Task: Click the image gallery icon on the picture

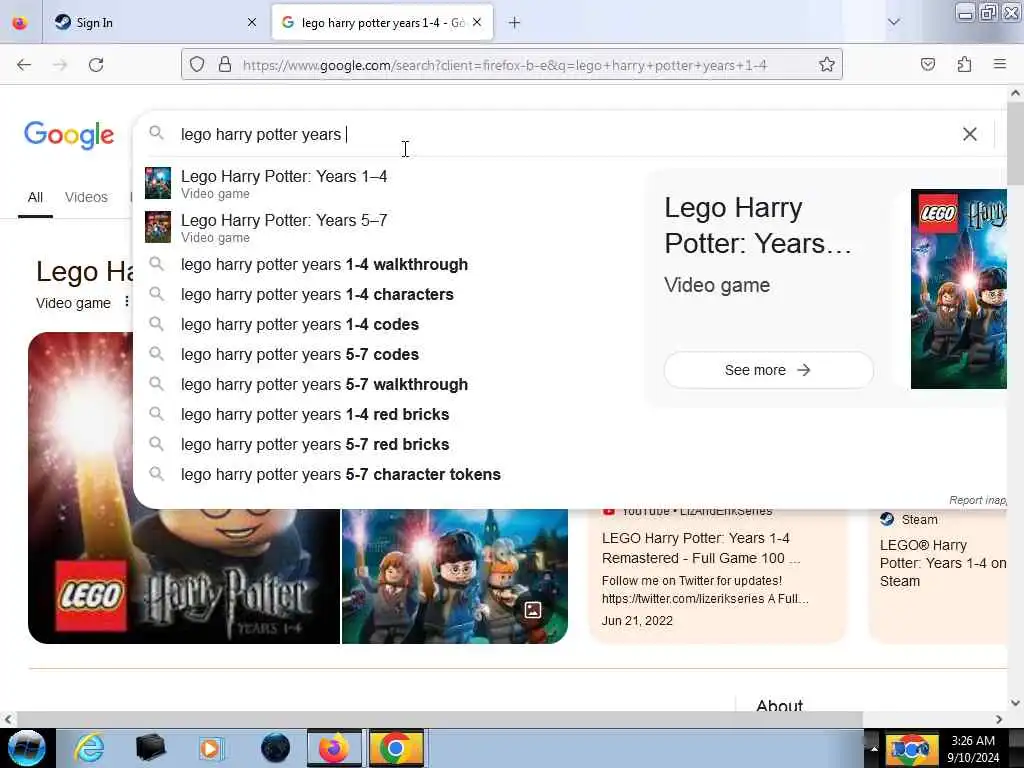Action: (x=533, y=611)
